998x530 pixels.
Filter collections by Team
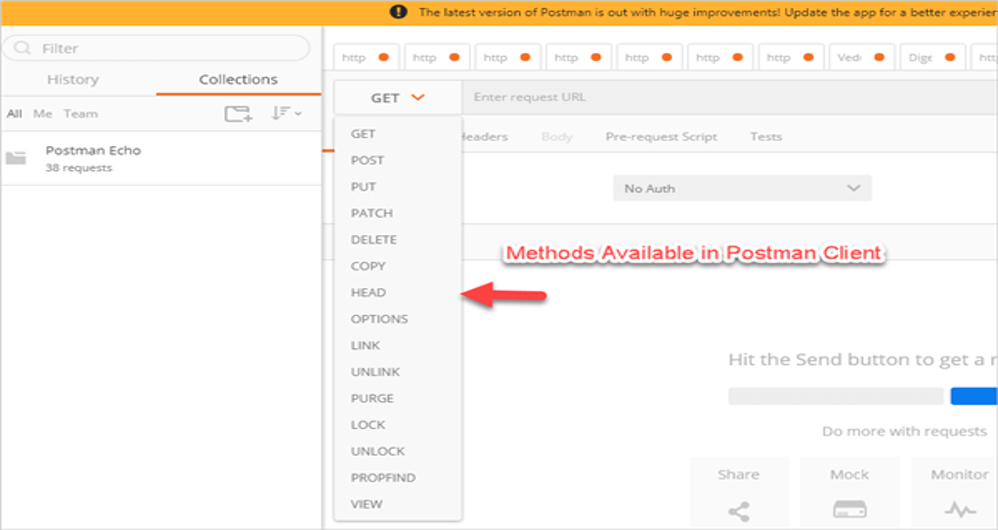click(x=81, y=114)
